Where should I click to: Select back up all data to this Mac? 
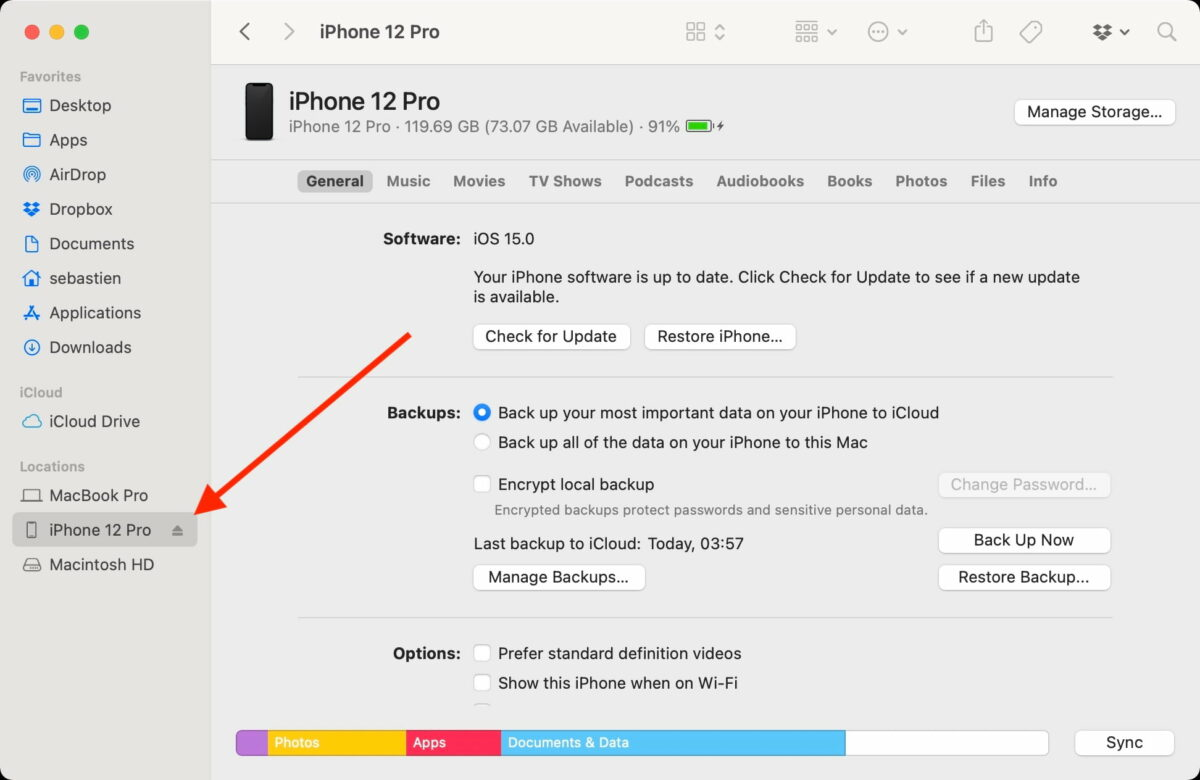pyautogui.click(x=483, y=442)
